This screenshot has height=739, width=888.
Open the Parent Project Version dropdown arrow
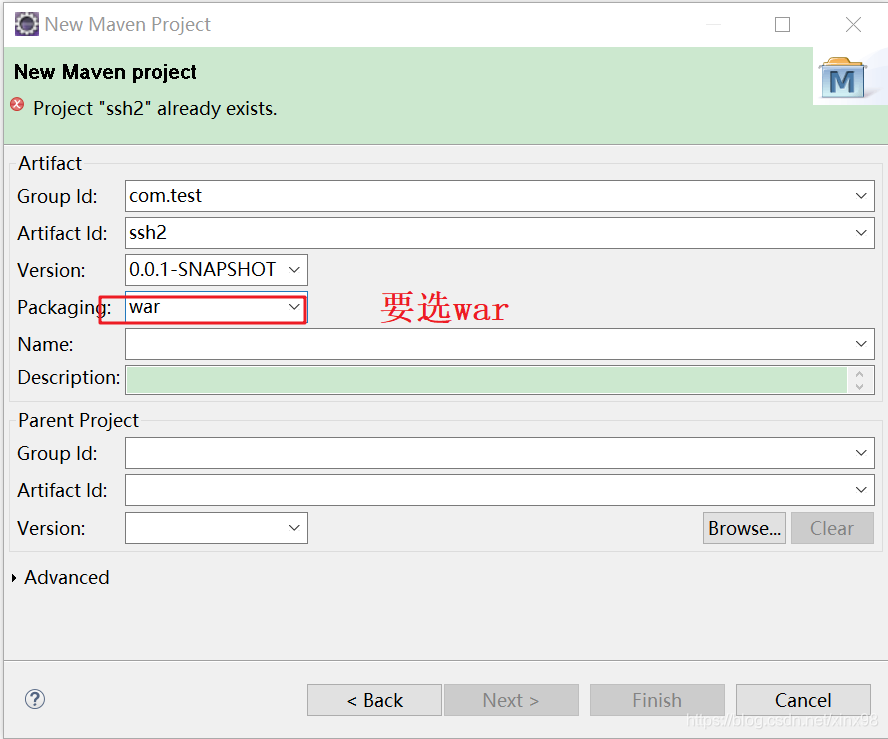(294, 528)
